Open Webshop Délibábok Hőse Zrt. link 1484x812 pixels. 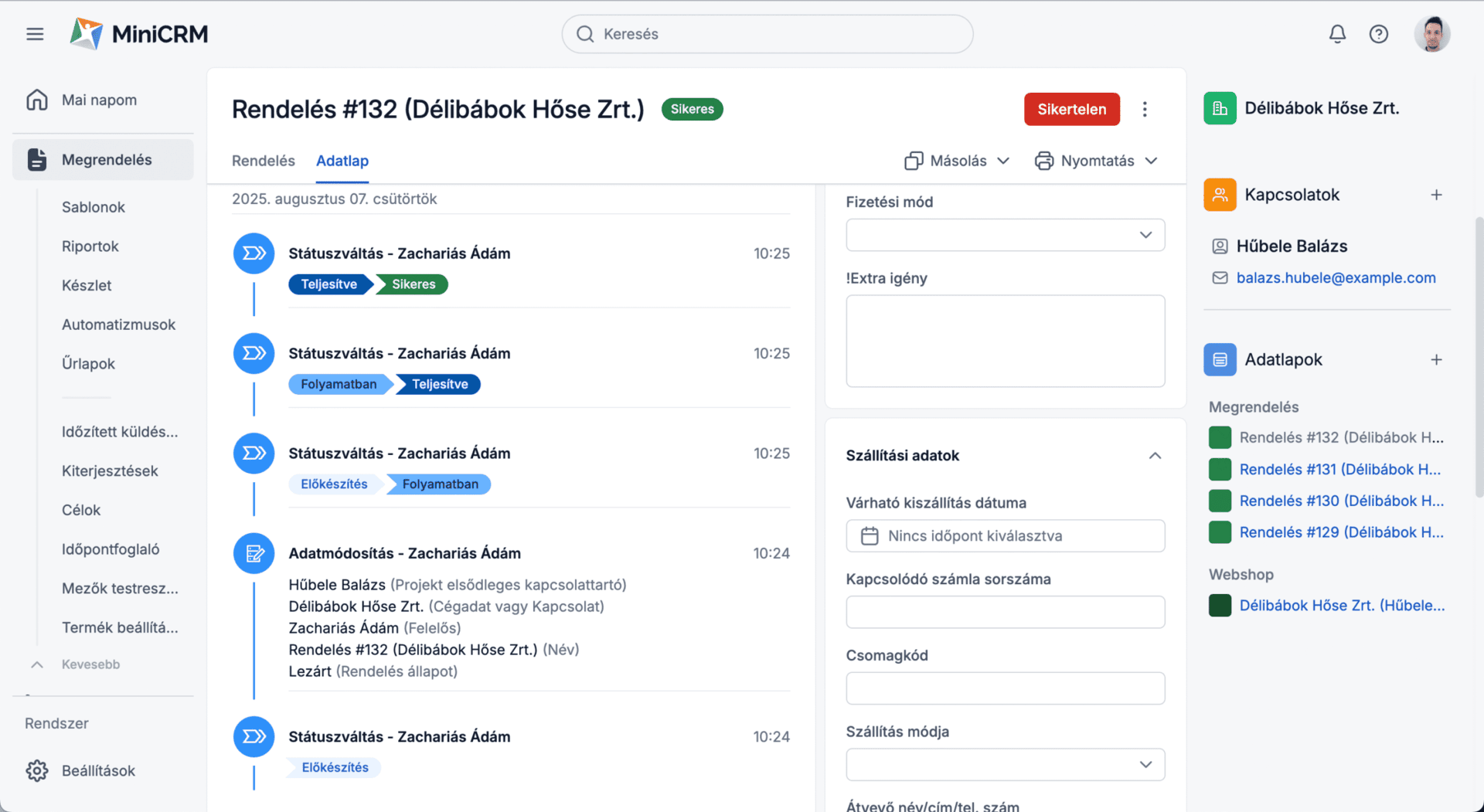[x=1342, y=606]
